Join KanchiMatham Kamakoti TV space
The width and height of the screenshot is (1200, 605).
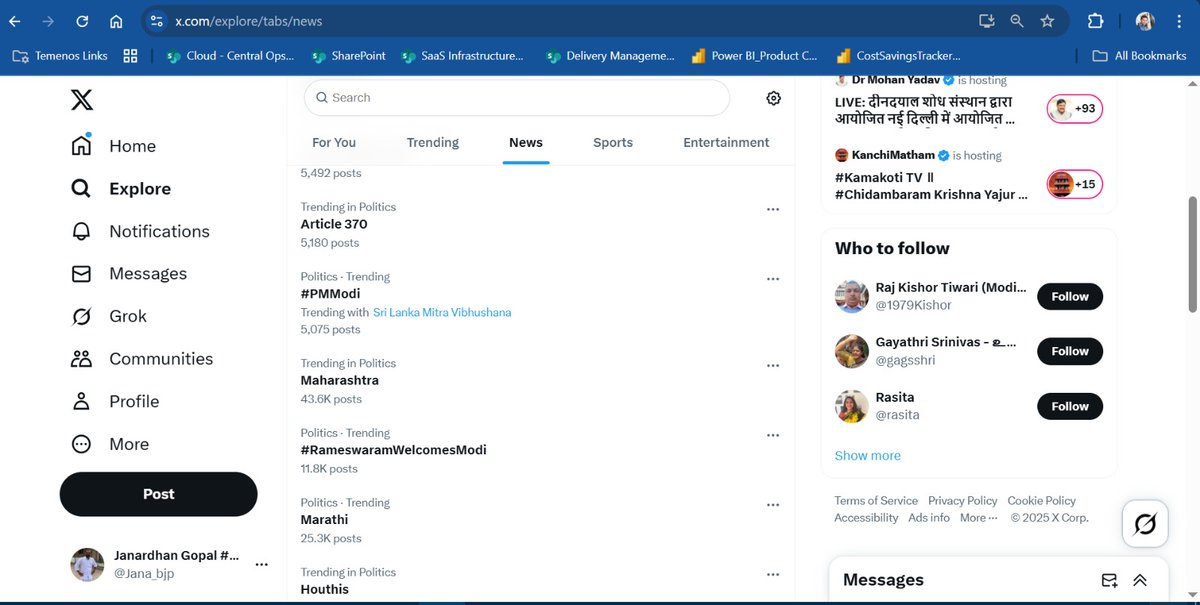click(x=1075, y=184)
